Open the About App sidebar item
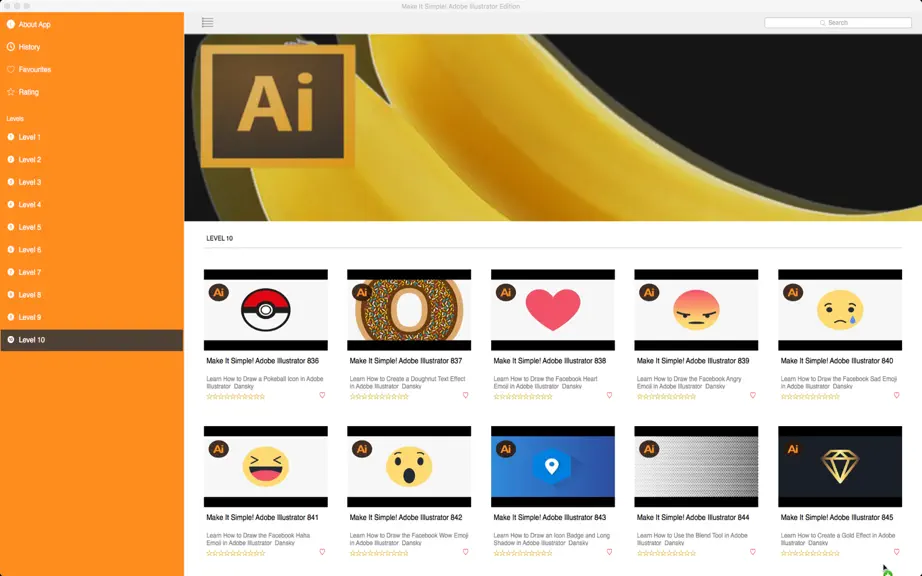Viewport: 922px width, 576px height. point(92,24)
